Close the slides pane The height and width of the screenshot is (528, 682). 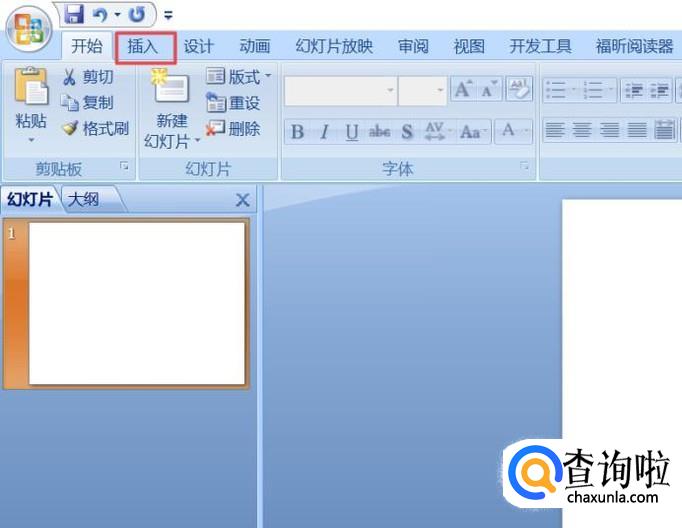[242, 200]
